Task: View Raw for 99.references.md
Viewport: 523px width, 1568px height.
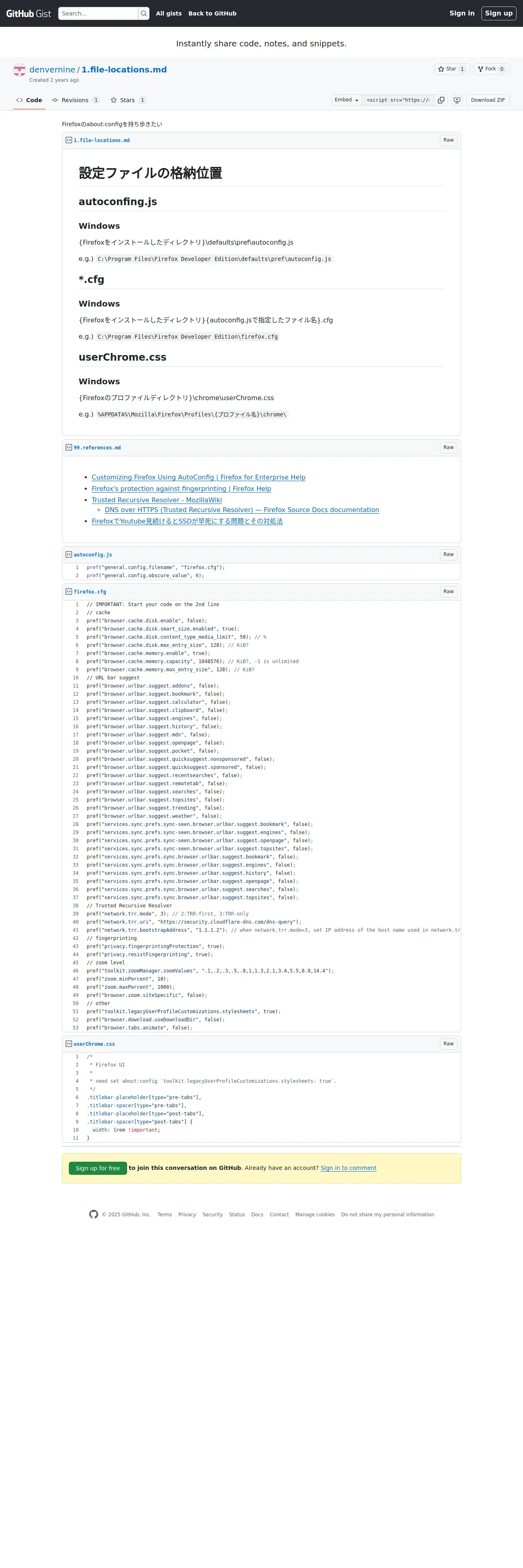Action: [448, 448]
